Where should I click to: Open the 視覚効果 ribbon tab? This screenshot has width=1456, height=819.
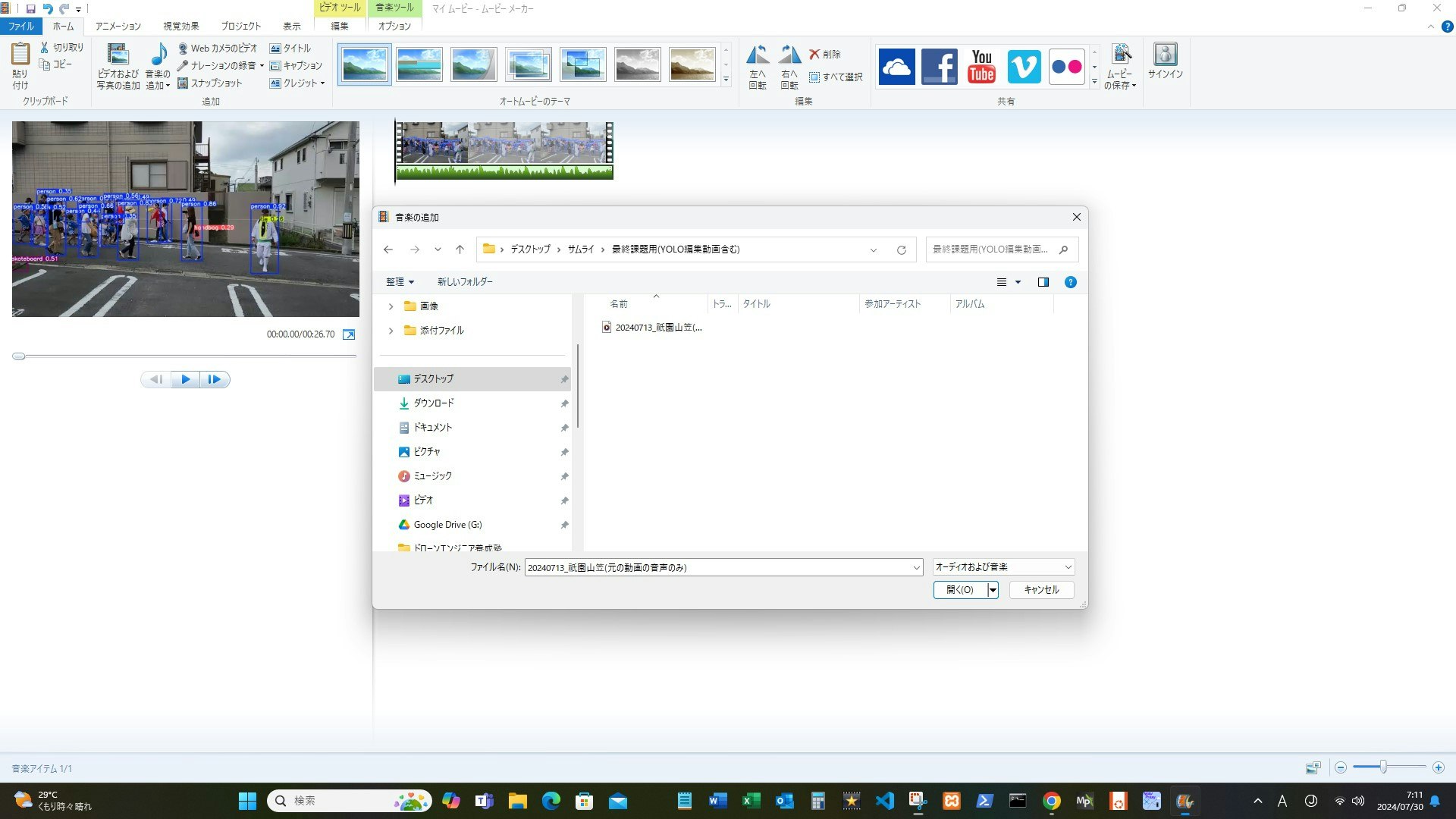point(179,25)
